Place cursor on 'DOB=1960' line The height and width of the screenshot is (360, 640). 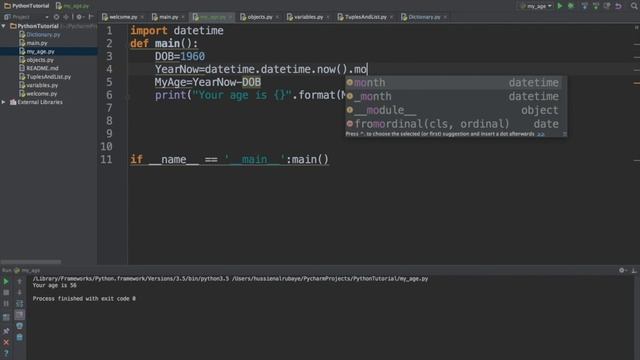point(180,56)
